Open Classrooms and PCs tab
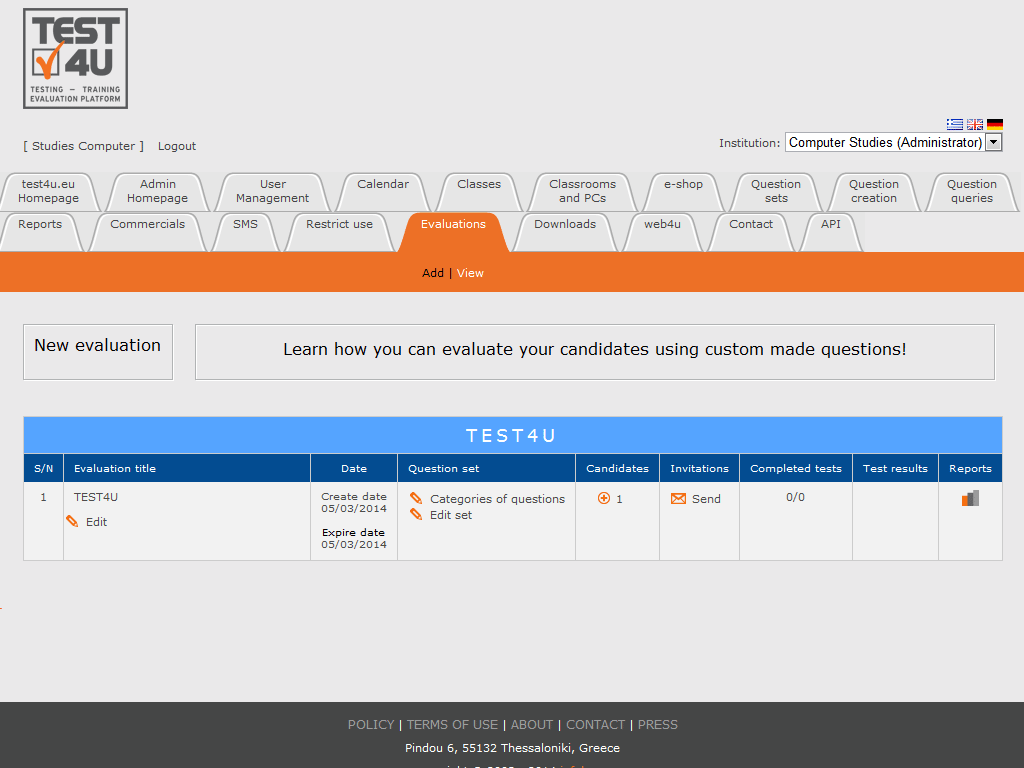The image size is (1024, 768). 583,191
